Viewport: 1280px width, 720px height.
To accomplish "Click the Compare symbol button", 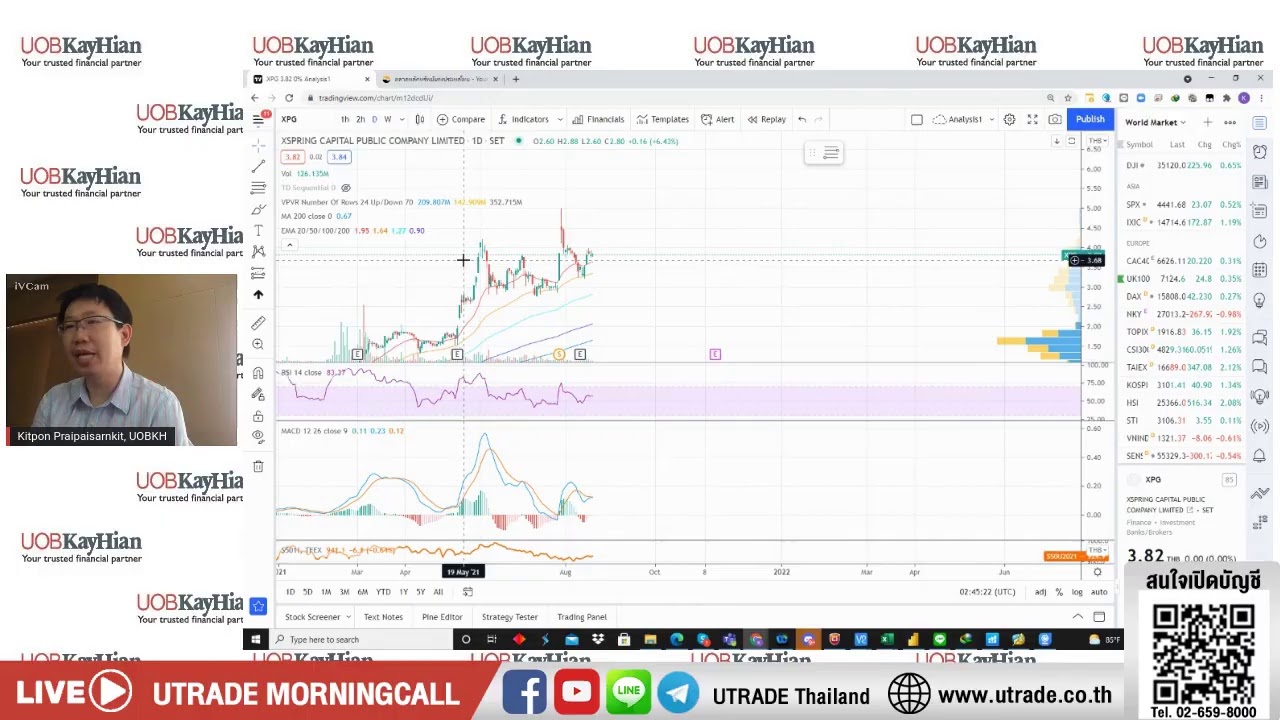I will click(x=461, y=119).
